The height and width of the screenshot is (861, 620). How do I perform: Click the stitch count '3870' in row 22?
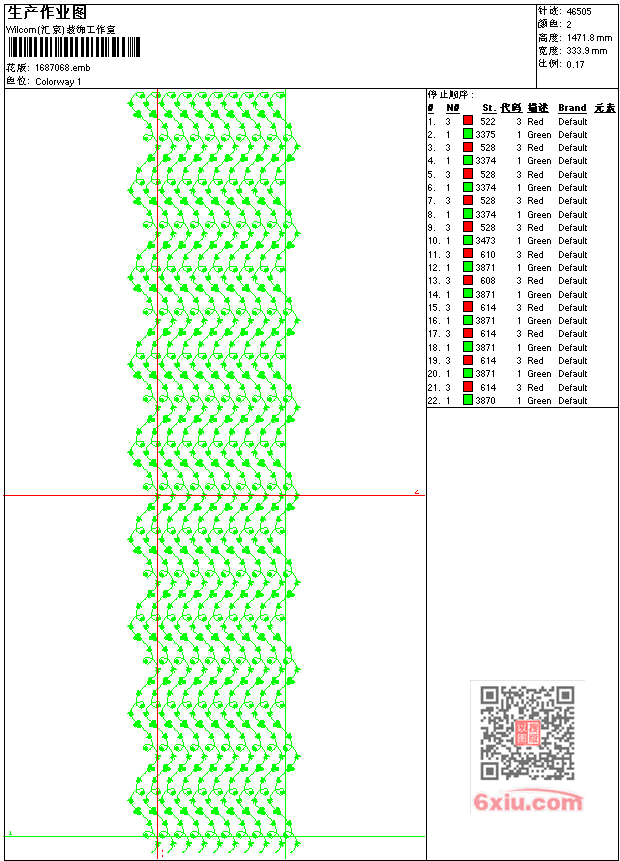[485, 401]
